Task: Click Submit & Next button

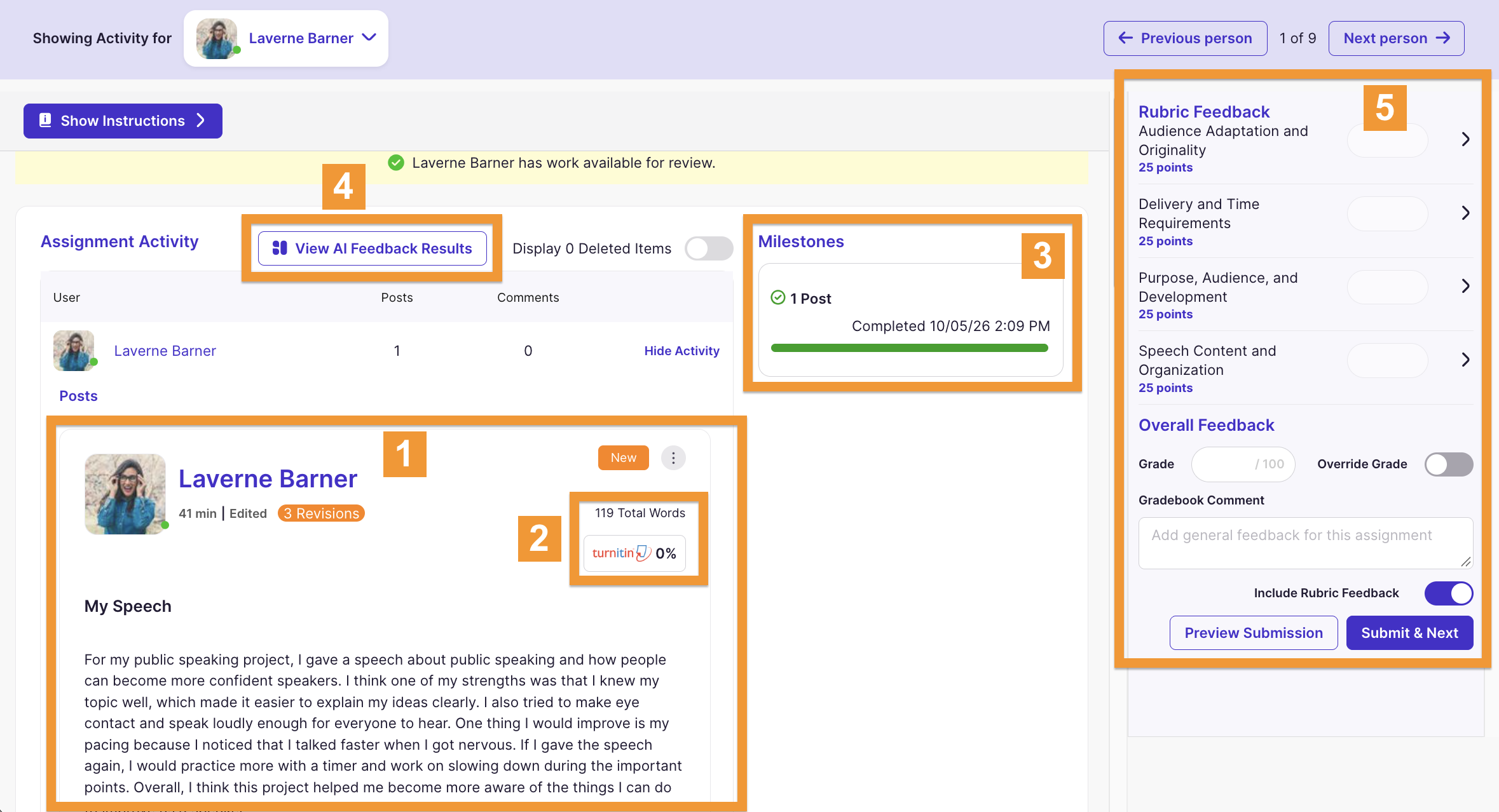Action: coord(1409,633)
